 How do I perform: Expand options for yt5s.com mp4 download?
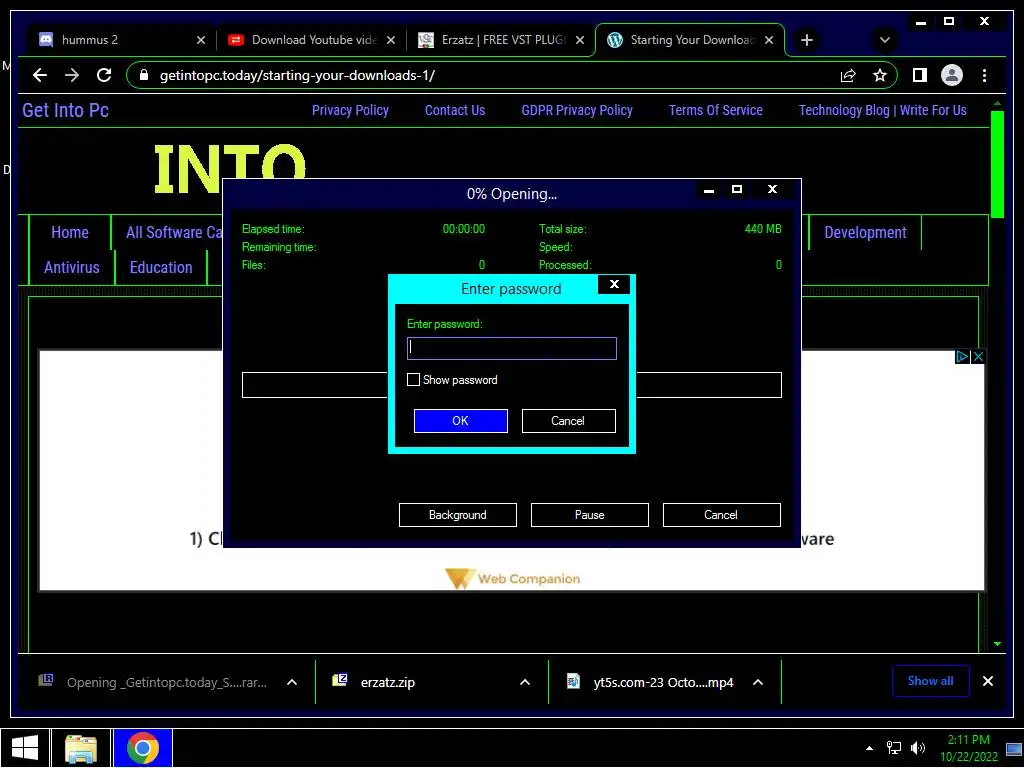point(758,682)
